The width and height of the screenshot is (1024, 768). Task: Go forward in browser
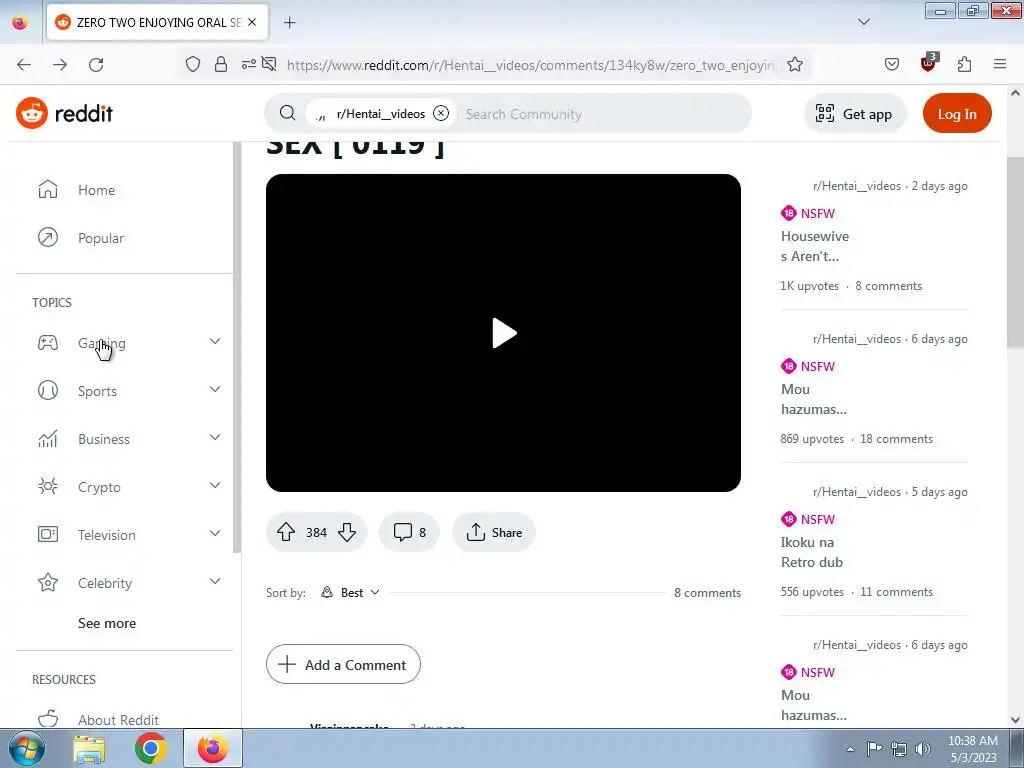tap(60, 64)
